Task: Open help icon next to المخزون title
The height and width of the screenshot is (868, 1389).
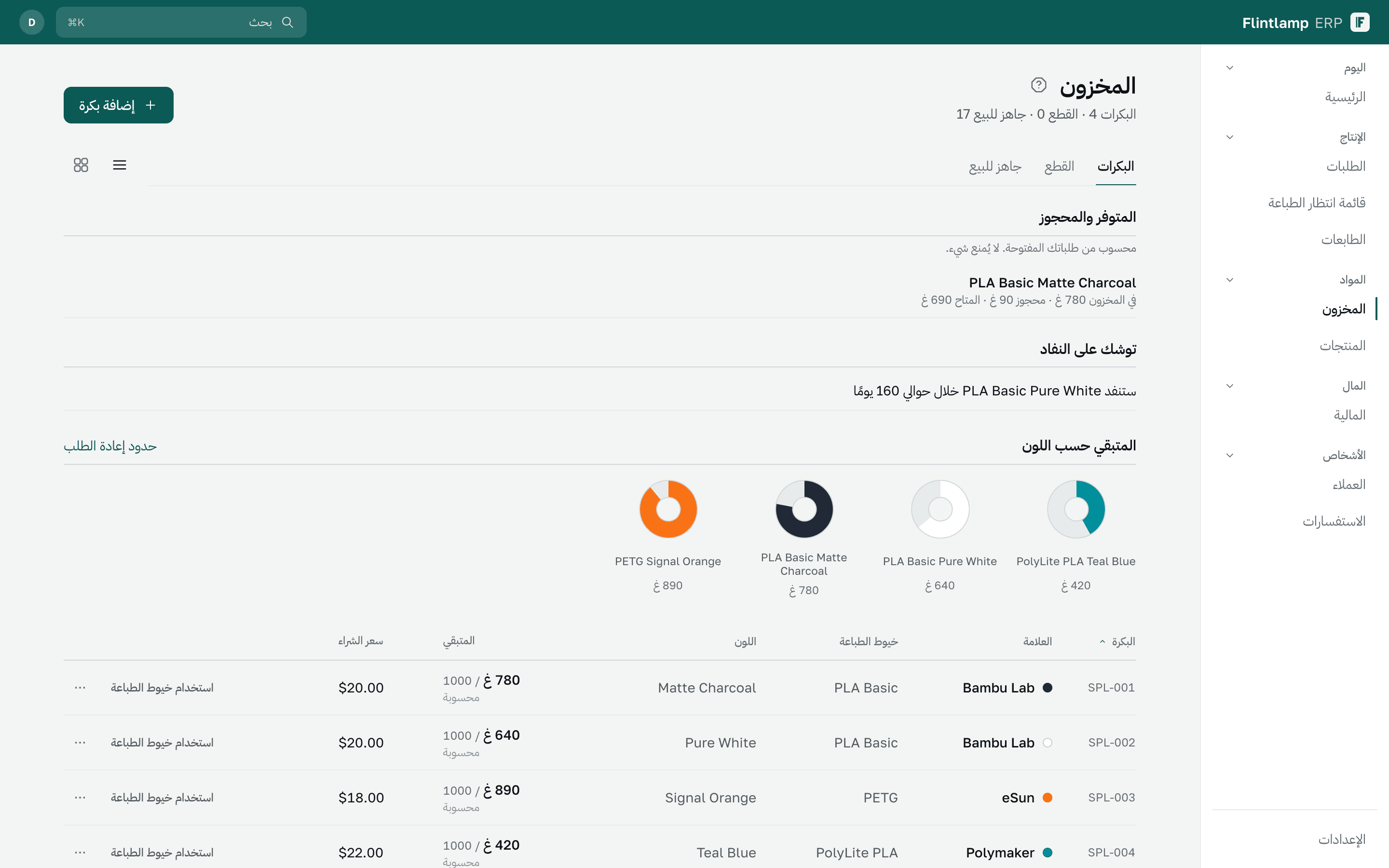Action: pos(1038,85)
